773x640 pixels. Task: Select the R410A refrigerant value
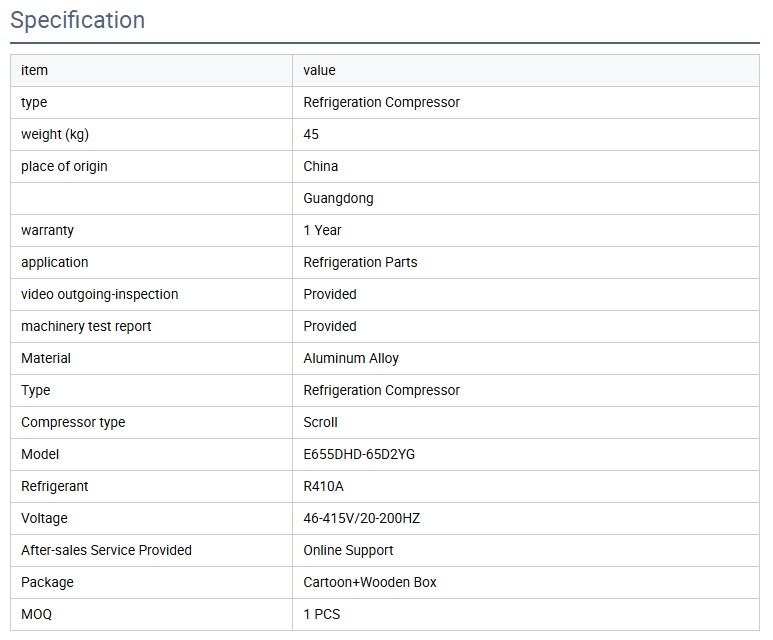(x=324, y=486)
